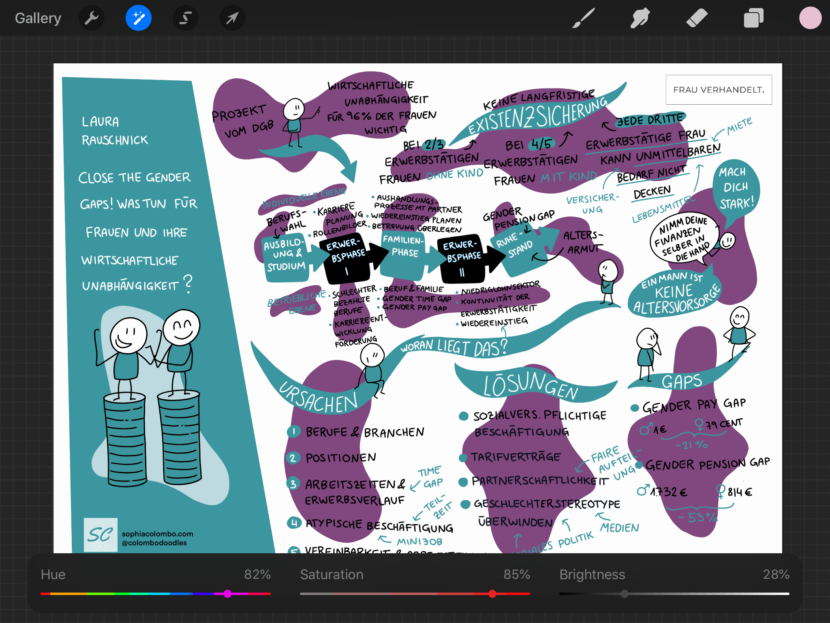Open the Actions wrench menu
Screen dimensions: 830x623
coord(91,18)
